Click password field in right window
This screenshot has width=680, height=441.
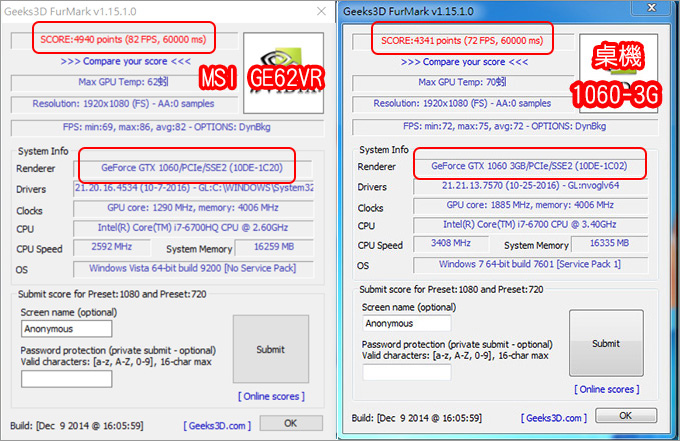click(x=407, y=372)
